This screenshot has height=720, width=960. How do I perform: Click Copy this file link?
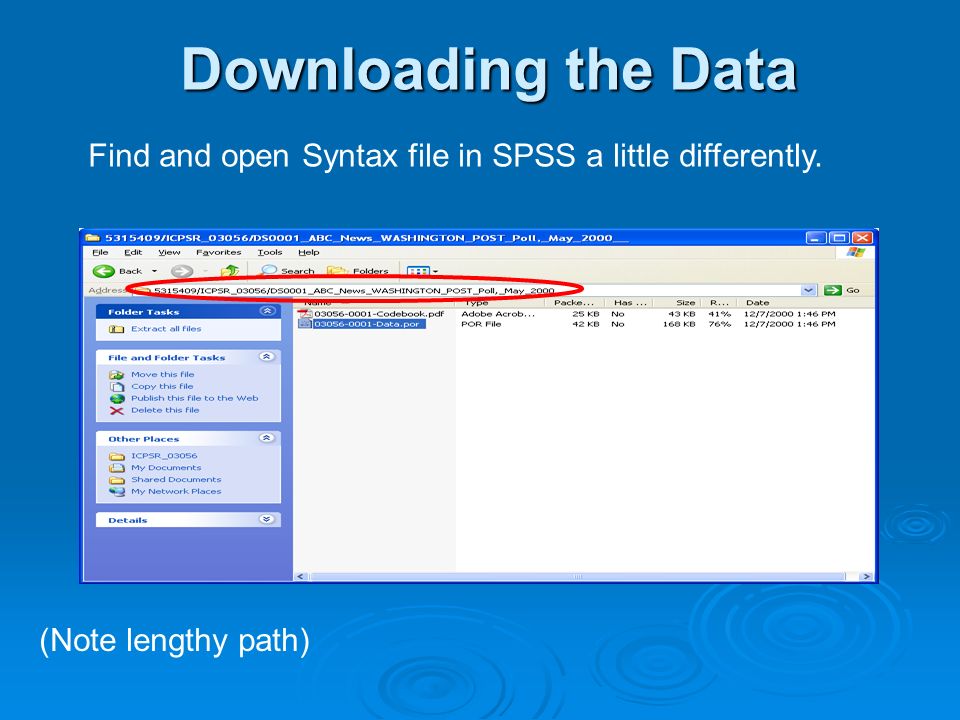coord(162,386)
